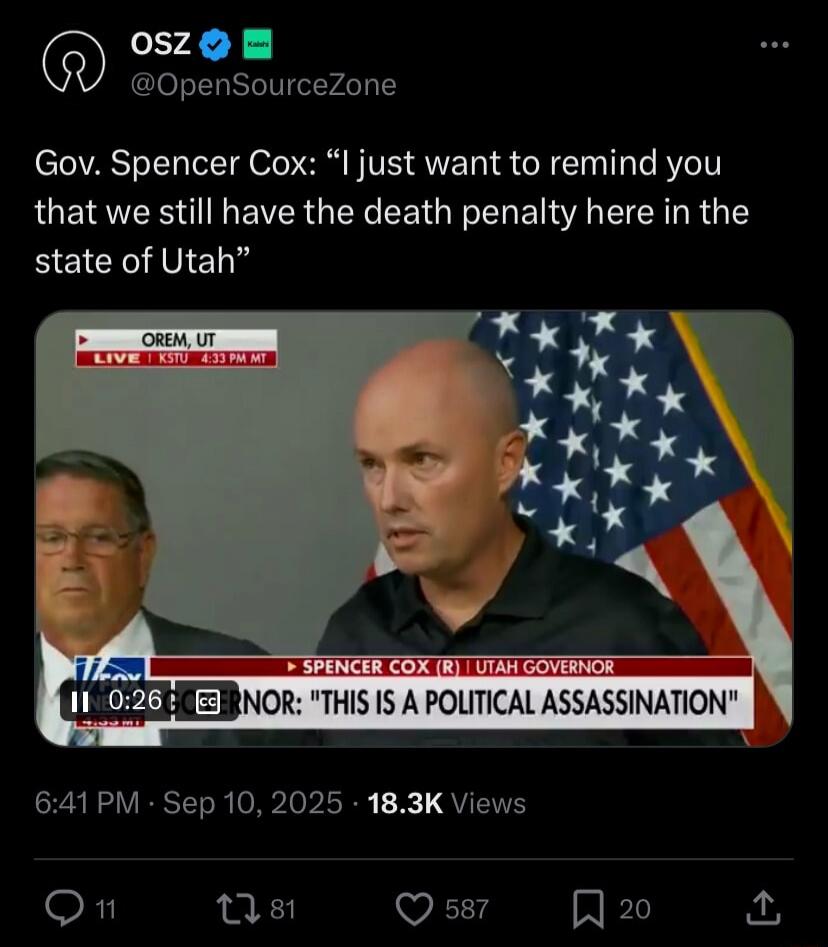The height and width of the screenshot is (947, 828).
Task: Click the 587 likes count
Action: coord(466,909)
